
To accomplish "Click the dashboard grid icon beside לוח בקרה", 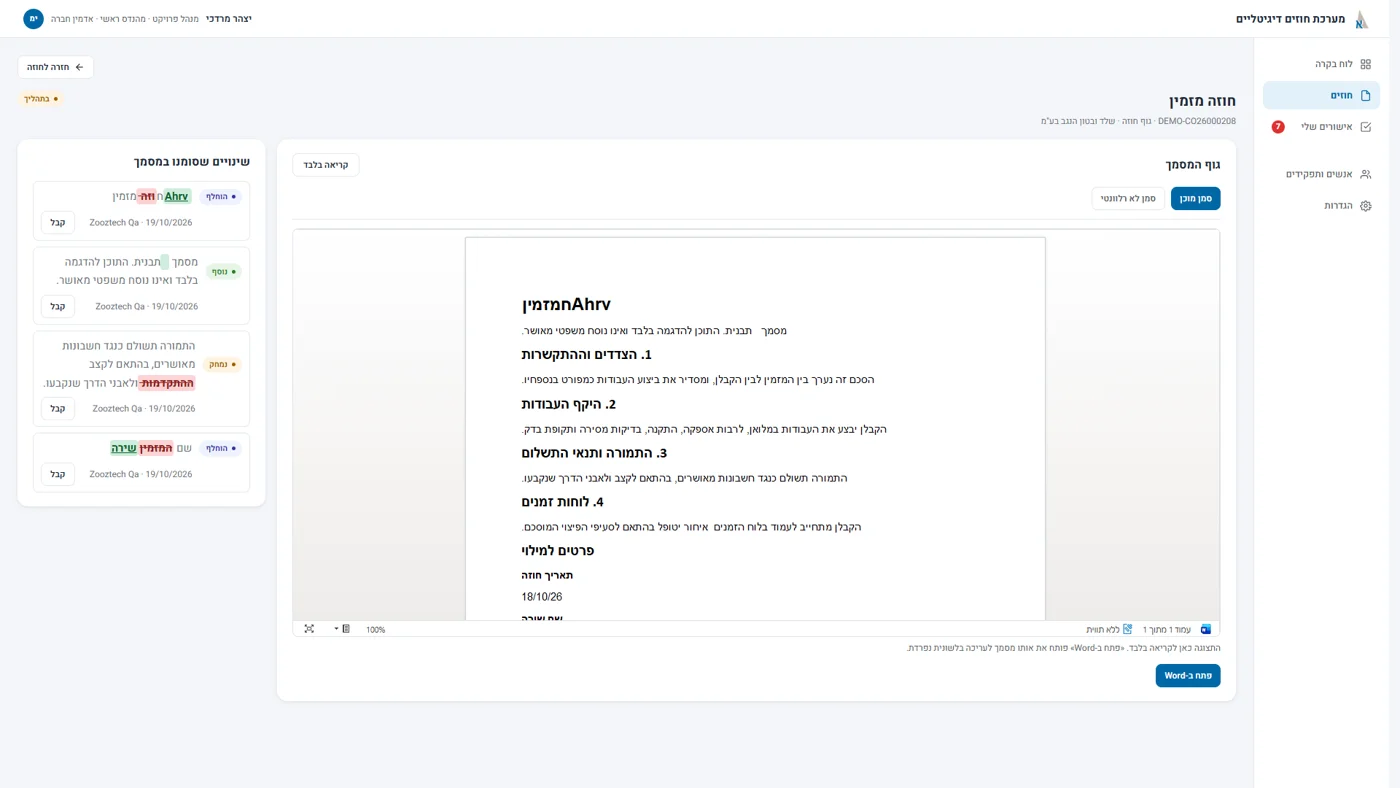I will coord(1365,64).
